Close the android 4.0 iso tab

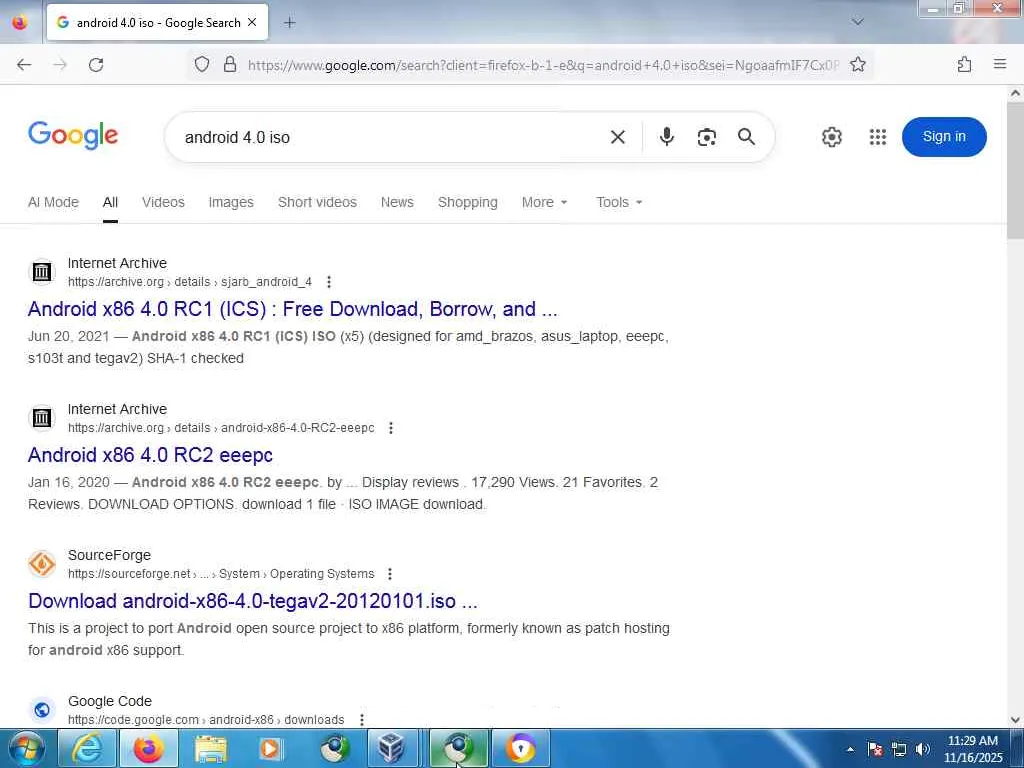[x=252, y=22]
